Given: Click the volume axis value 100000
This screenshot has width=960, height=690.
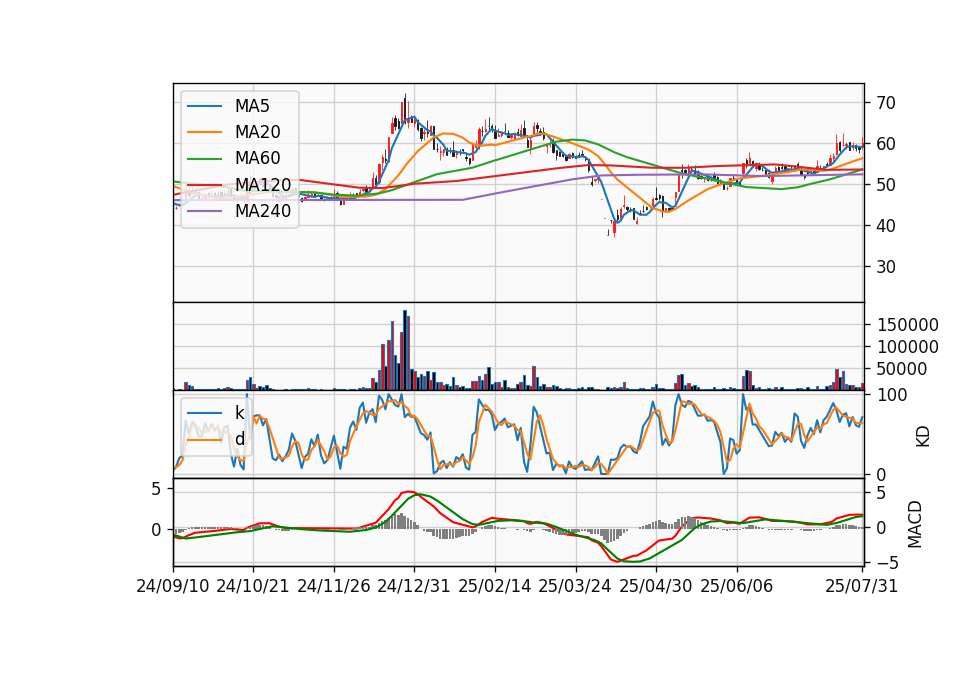Looking at the screenshot, I should click(908, 347).
